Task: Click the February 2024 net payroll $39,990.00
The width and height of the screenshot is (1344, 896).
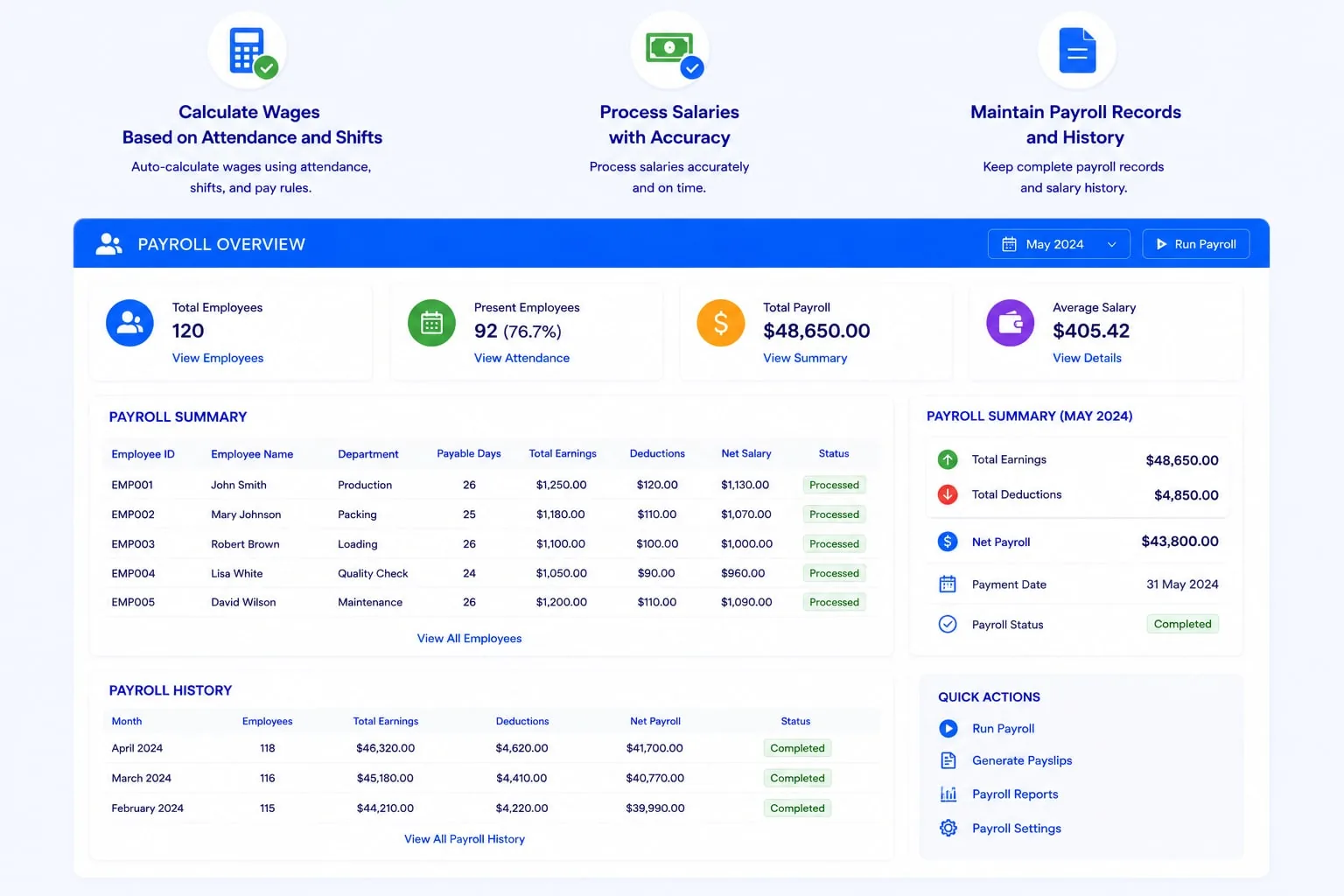Action: (x=655, y=808)
